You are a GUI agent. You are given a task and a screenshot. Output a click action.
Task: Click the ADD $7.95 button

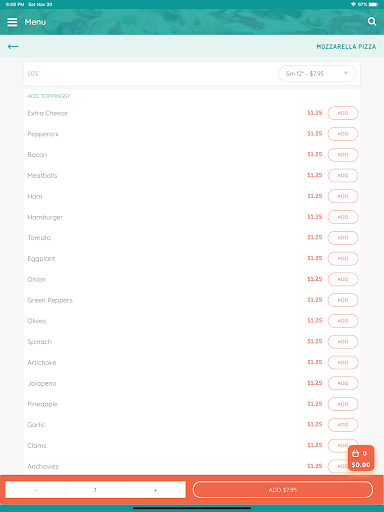pyautogui.click(x=283, y=490)
